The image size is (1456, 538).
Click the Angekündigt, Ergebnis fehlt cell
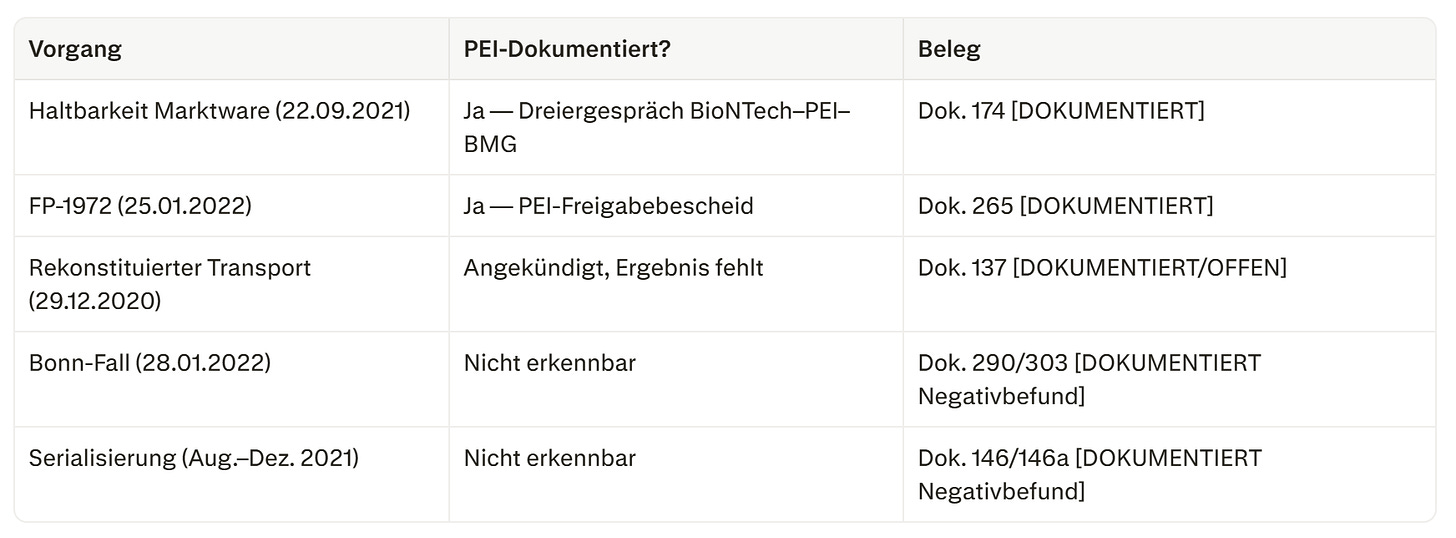675,284
